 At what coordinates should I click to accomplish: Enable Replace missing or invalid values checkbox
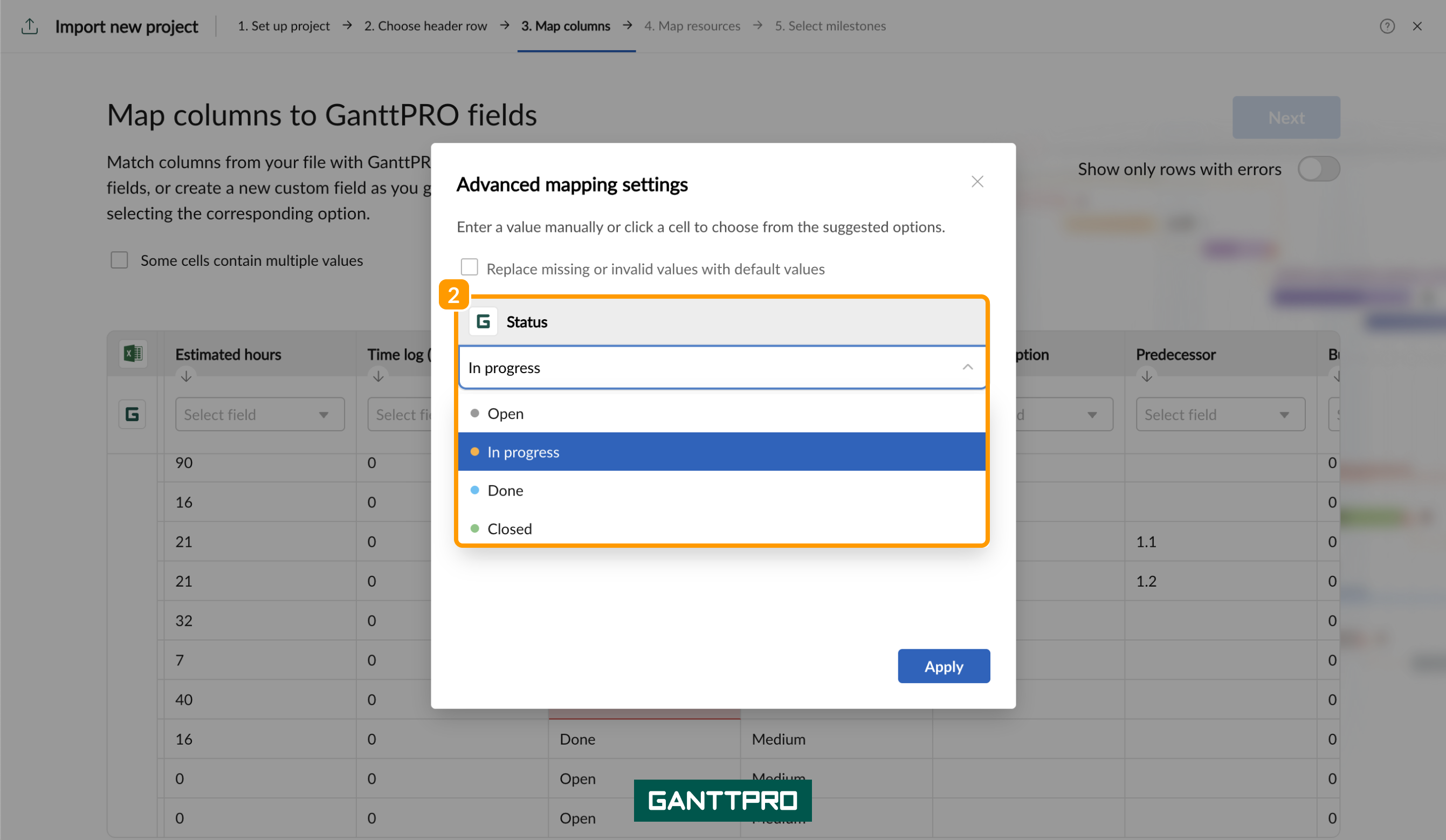click(470, 267)
